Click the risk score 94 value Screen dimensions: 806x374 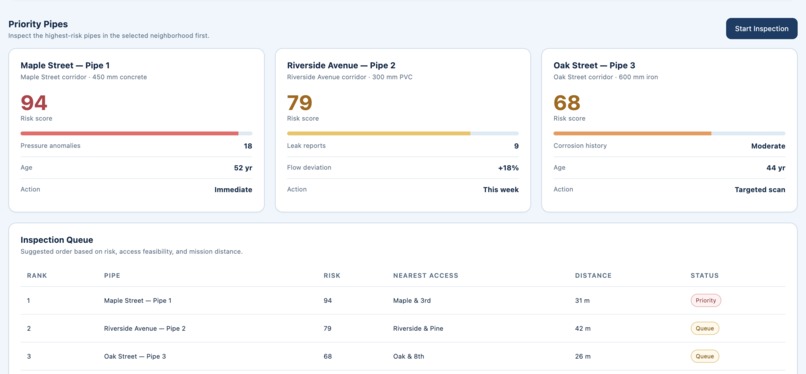click(34, 103)
